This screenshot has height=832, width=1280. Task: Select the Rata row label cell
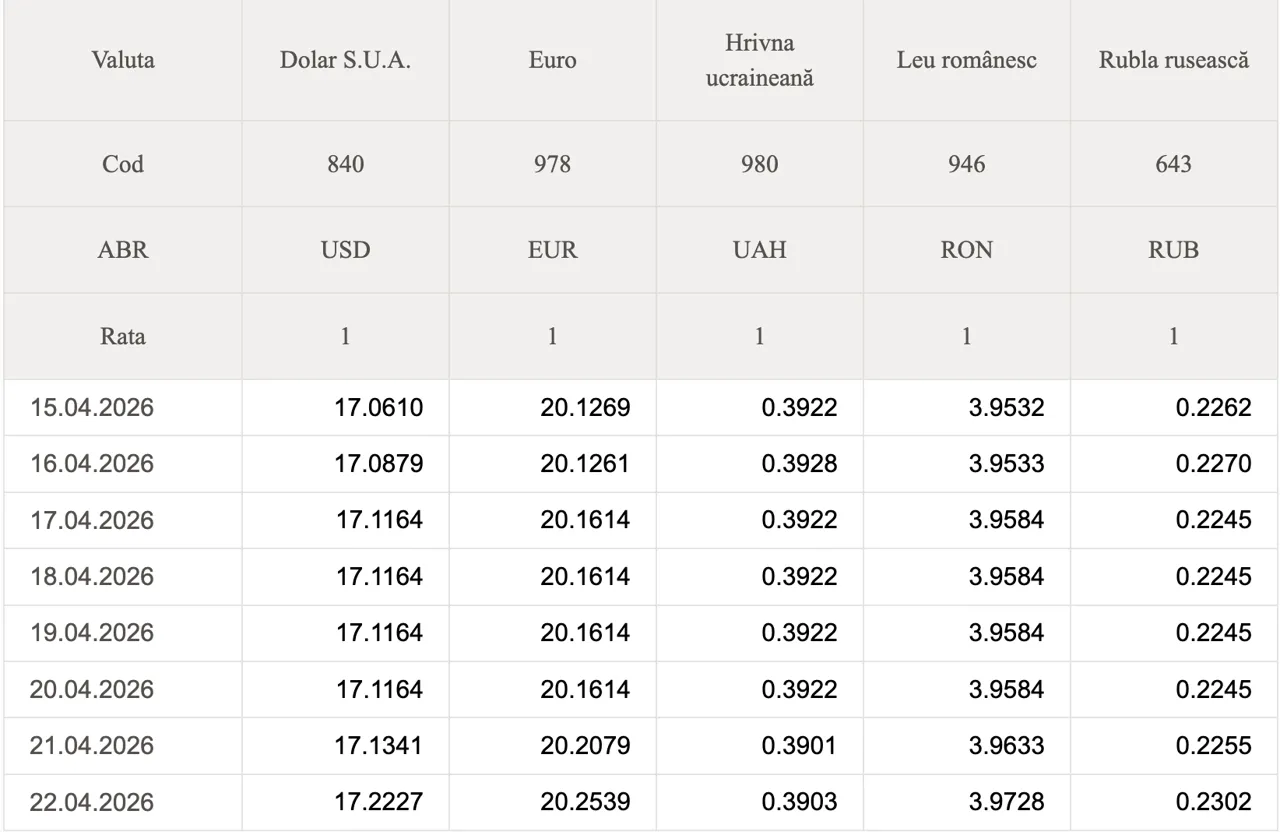pos(123,337)
